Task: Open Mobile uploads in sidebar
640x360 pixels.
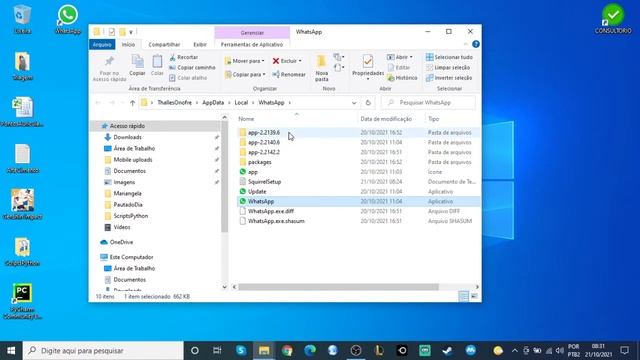Action: [133, 160]
